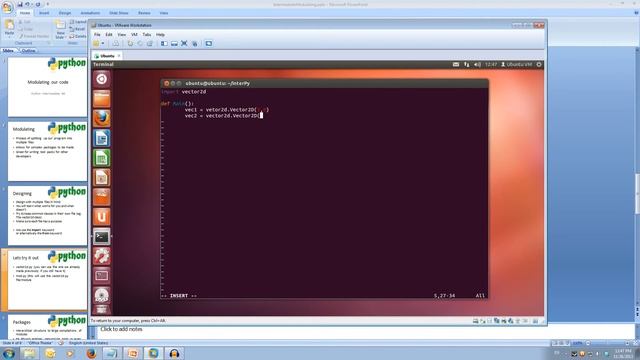Open Ubuntu One from the launcher
Viewport: 640px width, 360px height.
point(102,217)
